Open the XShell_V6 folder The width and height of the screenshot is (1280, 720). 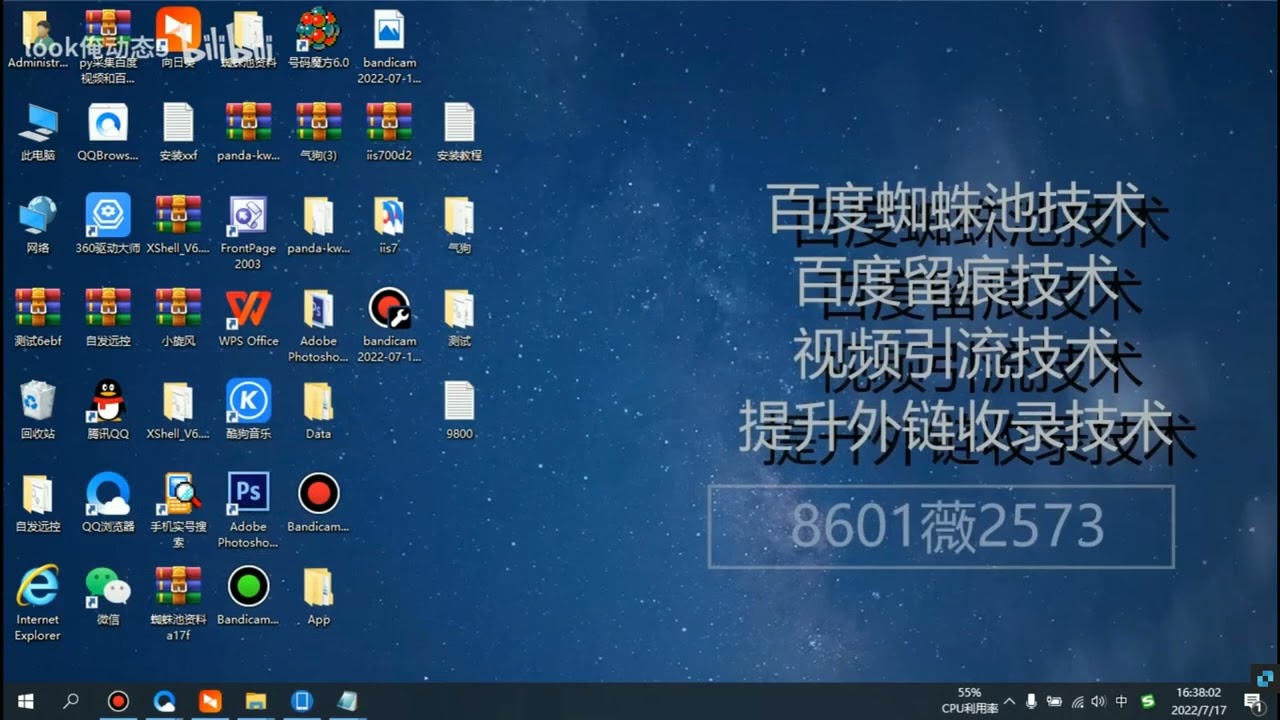pyautogui.click(x=178, y=401)
